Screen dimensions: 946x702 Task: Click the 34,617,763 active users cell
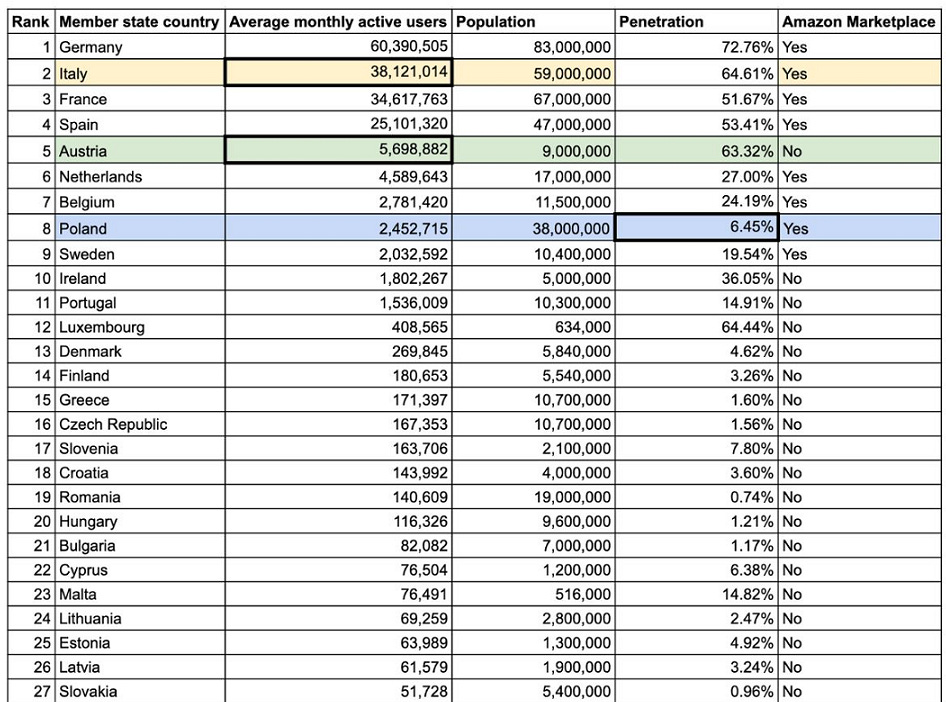[x=338, y=99]
